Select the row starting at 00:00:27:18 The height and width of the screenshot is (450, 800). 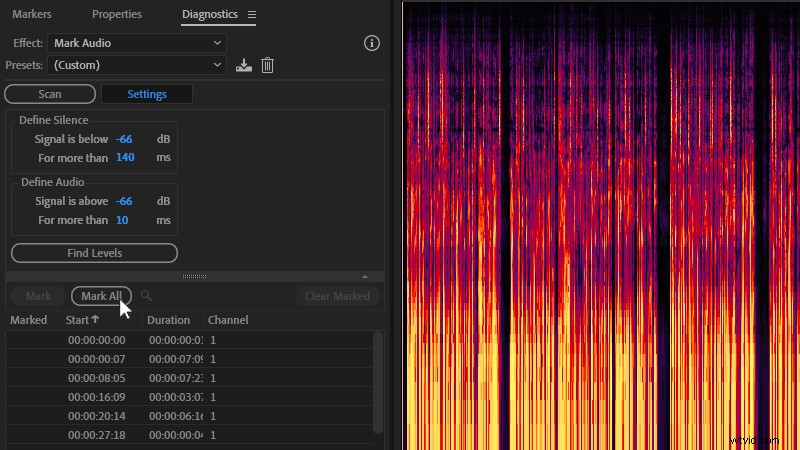189,435
